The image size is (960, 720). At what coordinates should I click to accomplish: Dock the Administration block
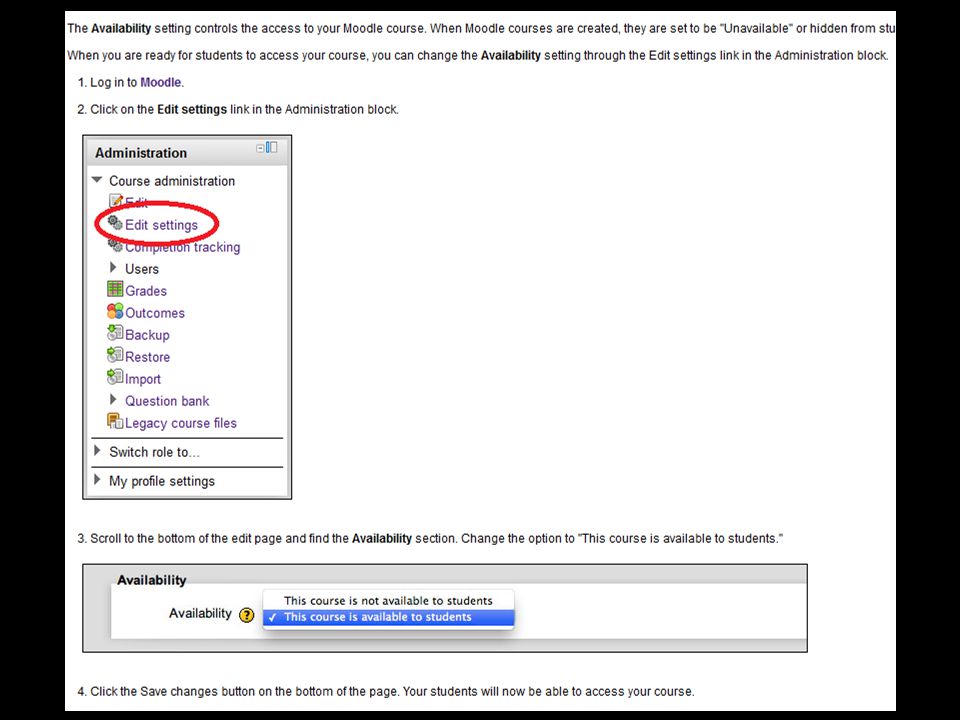point(271,148)
